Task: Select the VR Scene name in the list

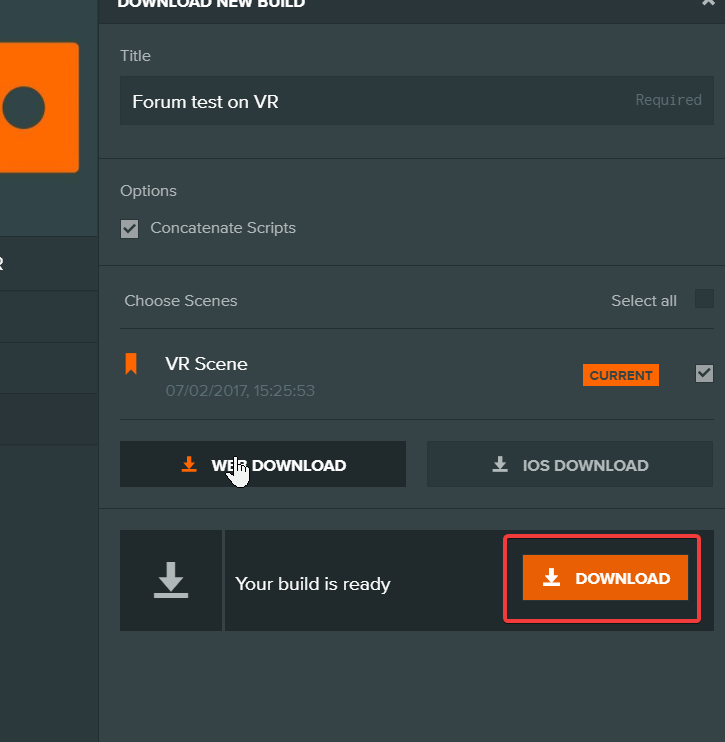Action: [x=206, y=364]
